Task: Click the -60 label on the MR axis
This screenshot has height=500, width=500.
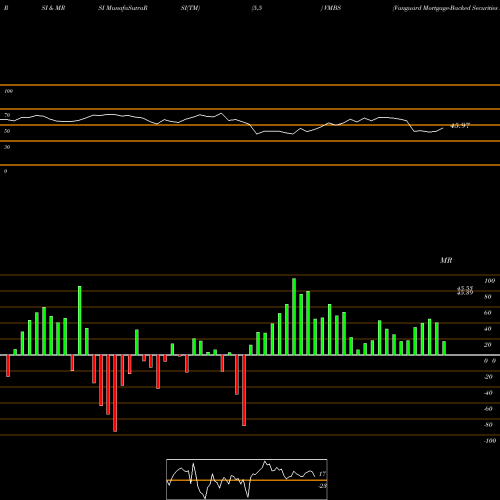Action: click(x=488, y=409)
